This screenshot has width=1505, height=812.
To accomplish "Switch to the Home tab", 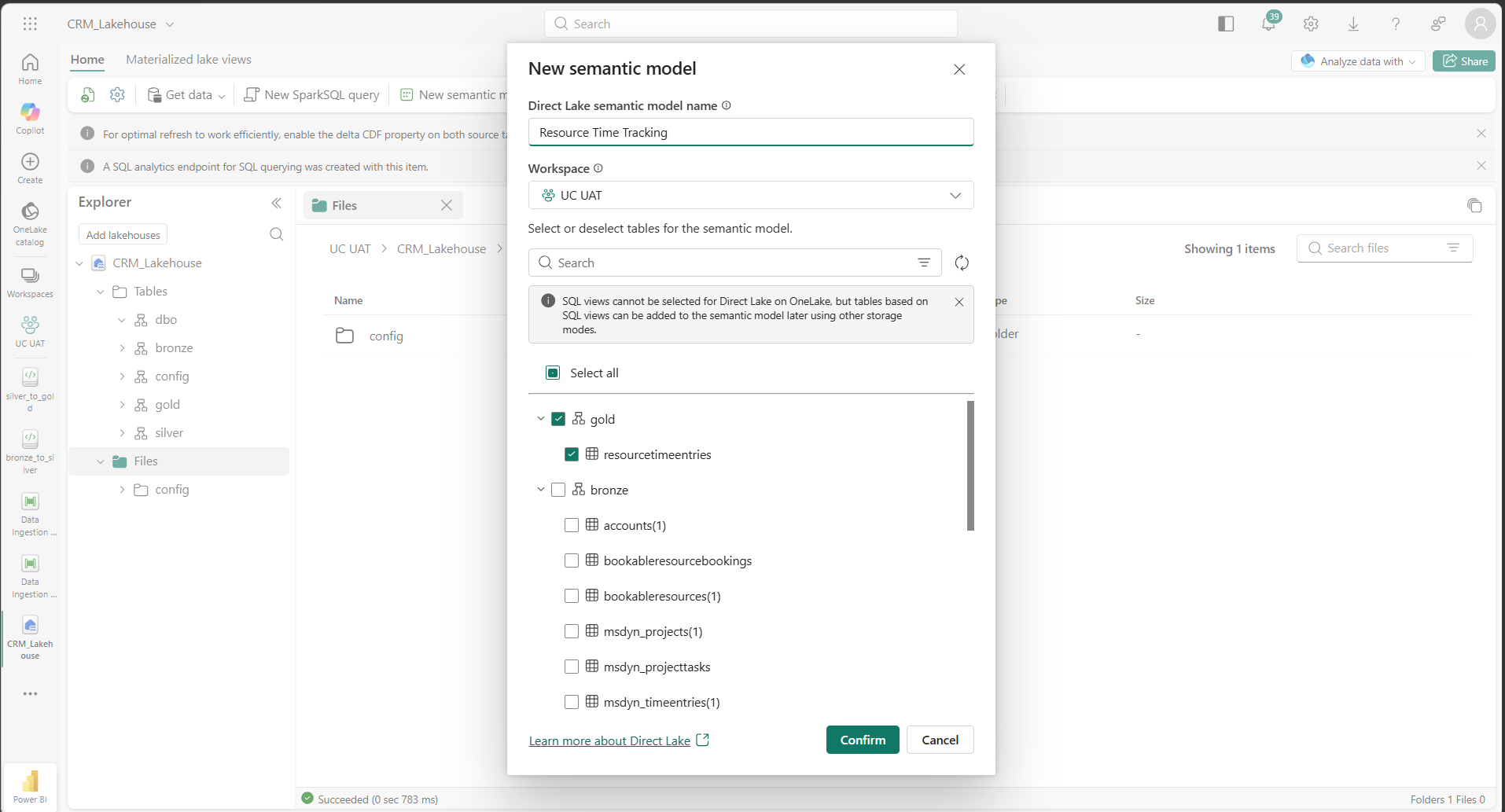I will tap(87, 60).
